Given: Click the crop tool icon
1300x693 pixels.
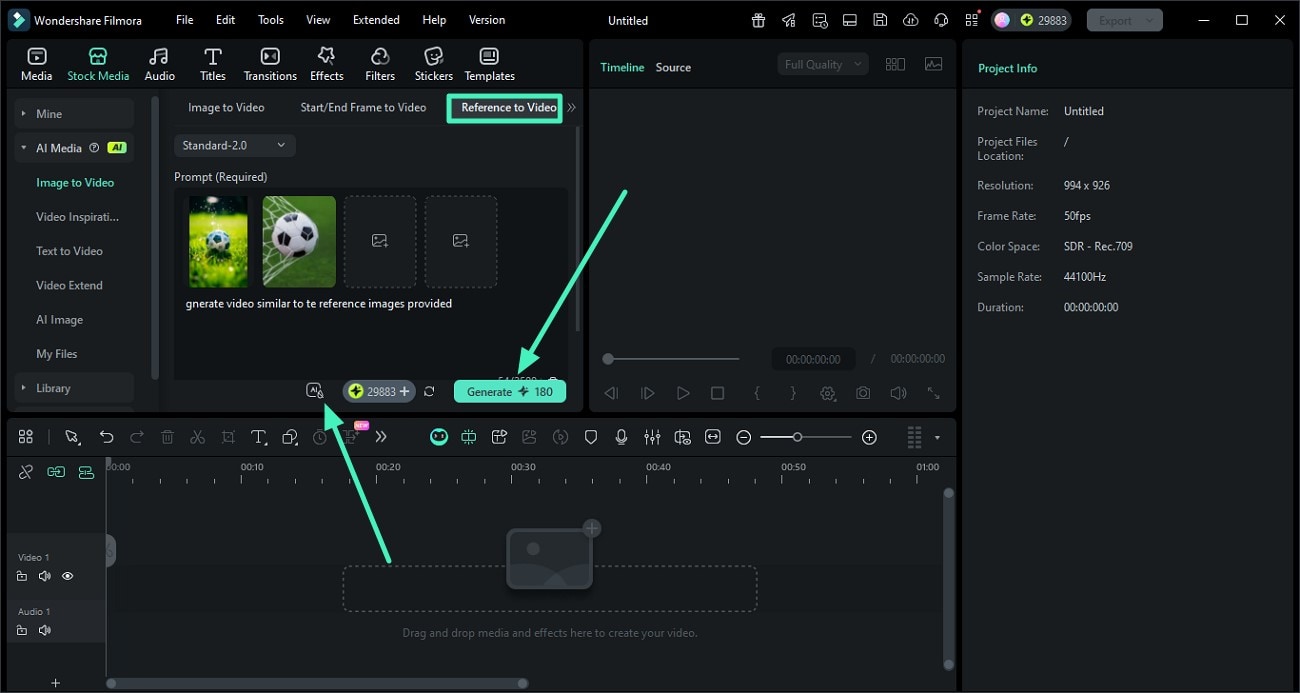Looking at the screenshot, I should (228, 437).
